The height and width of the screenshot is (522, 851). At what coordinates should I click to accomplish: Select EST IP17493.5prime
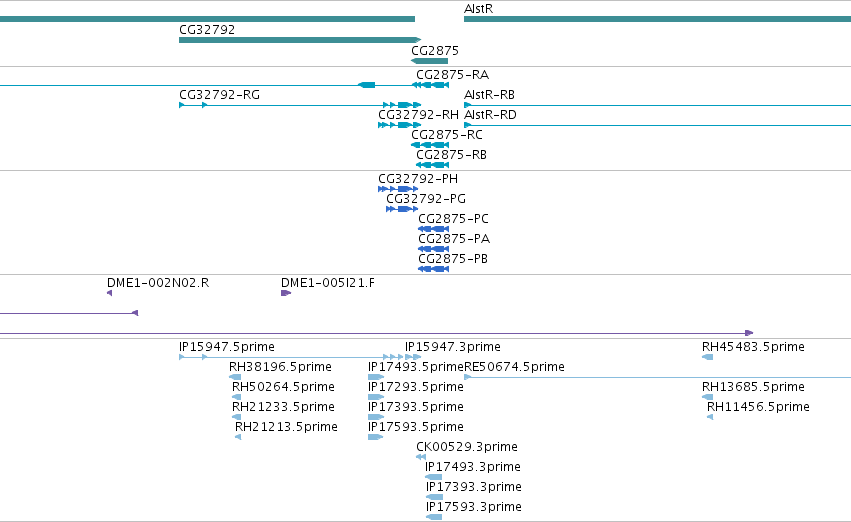416,367
